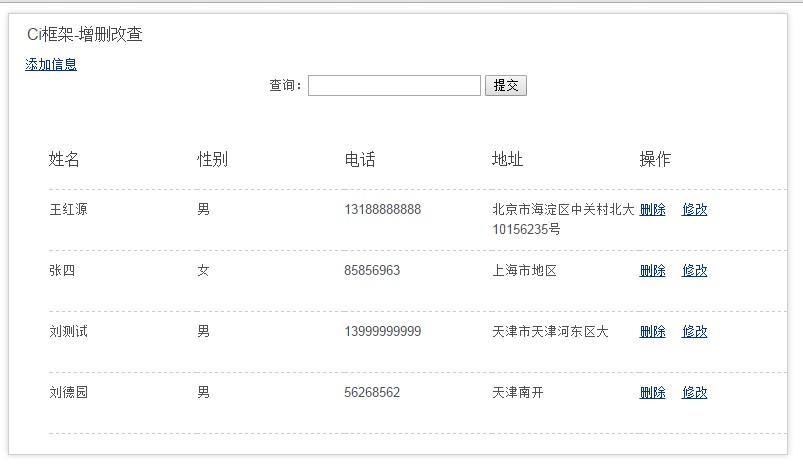Select the name cell 张四
This screenshot has width=803, height=472.
[x=62, y=270]
